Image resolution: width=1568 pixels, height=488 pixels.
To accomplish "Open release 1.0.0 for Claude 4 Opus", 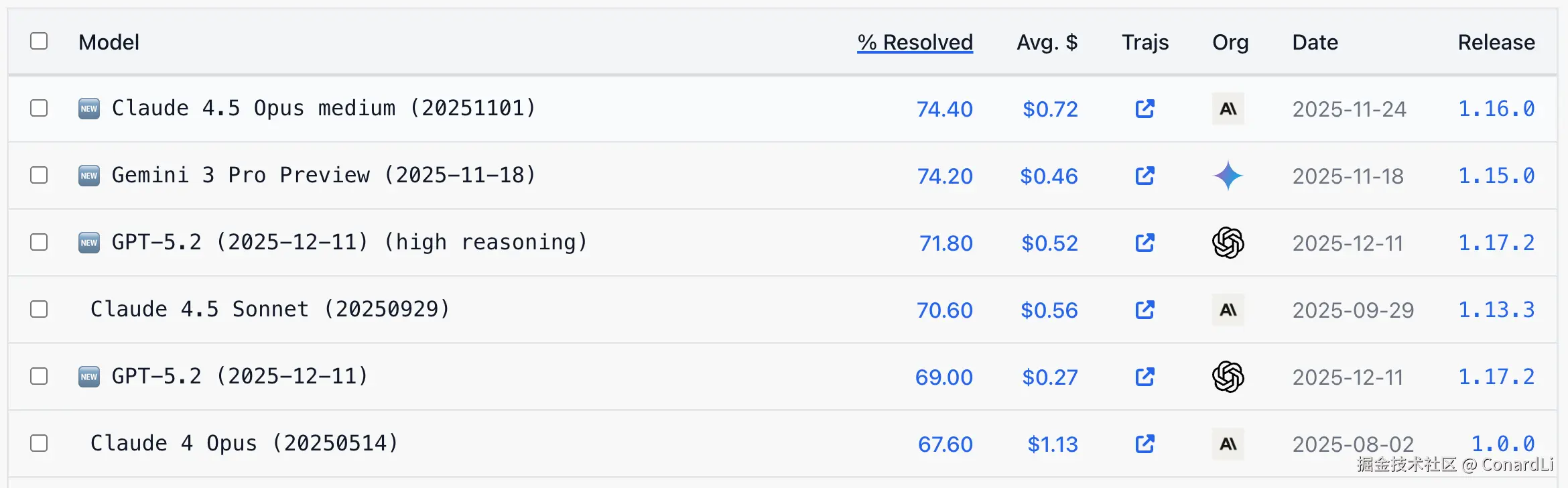I will point(1502,444).
